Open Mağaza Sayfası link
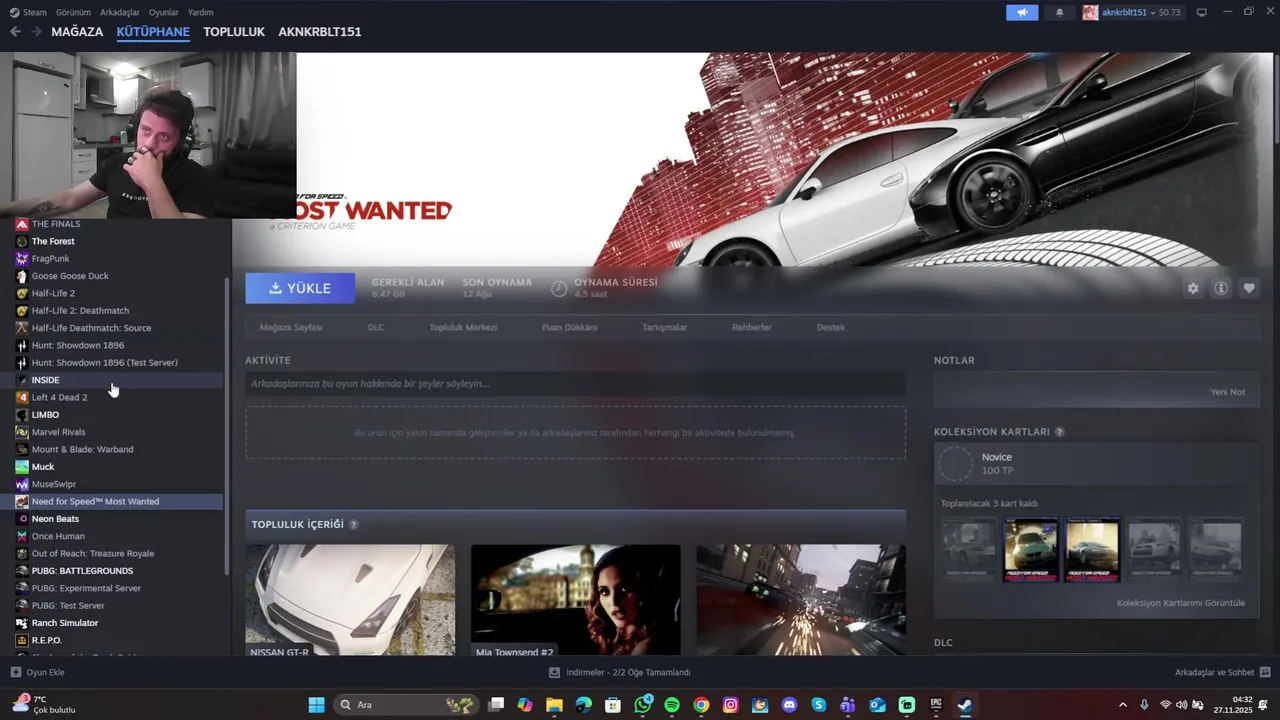1280x720 pixels. 291,327
